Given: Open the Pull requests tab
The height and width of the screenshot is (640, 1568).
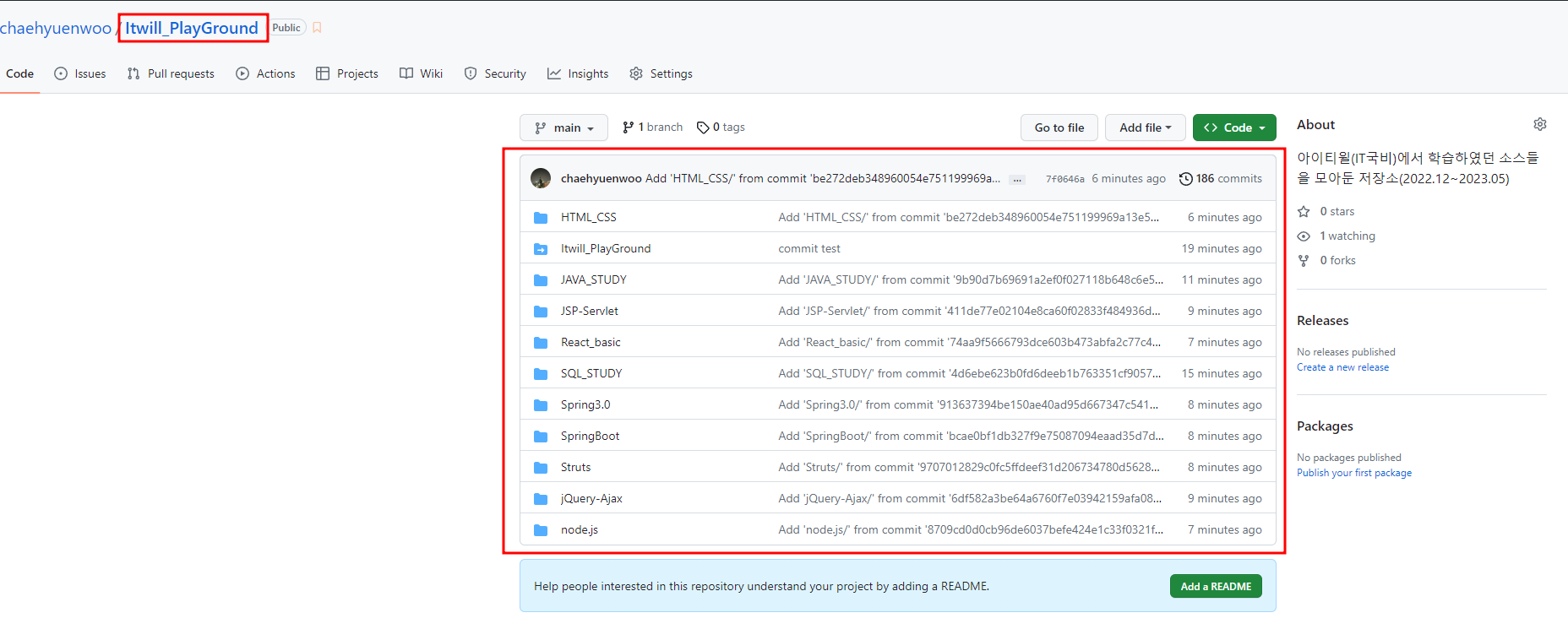Looking at the screenshot, I should [x=171, y=73].
